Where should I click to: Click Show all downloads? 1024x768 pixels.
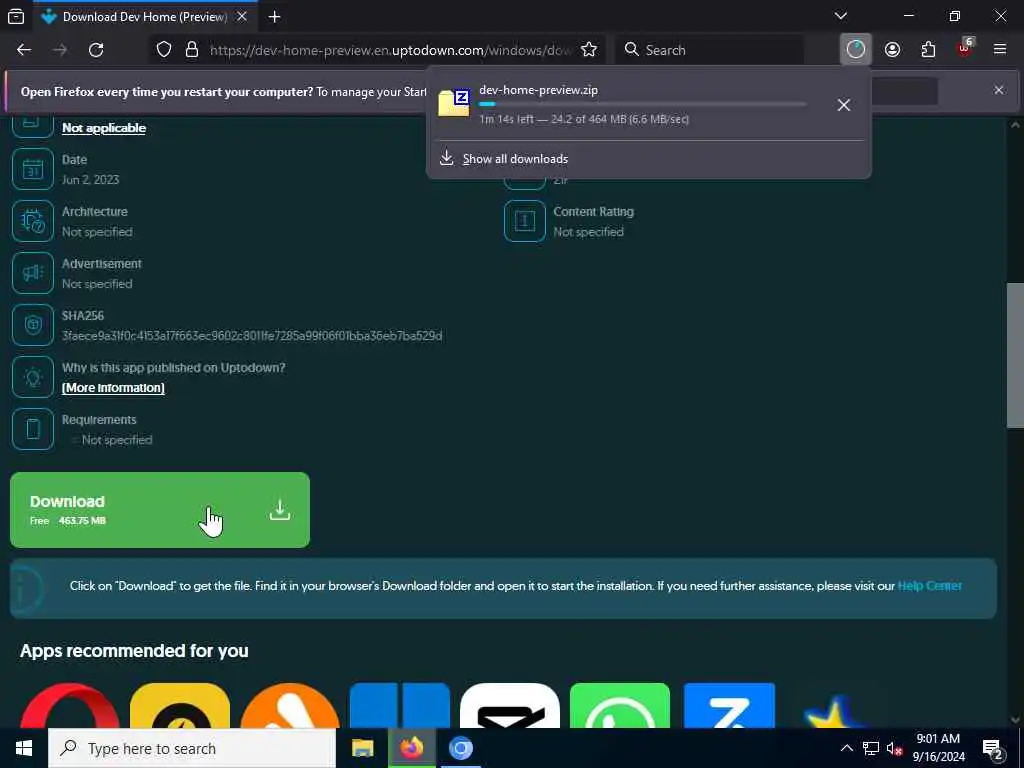(515, 159)
